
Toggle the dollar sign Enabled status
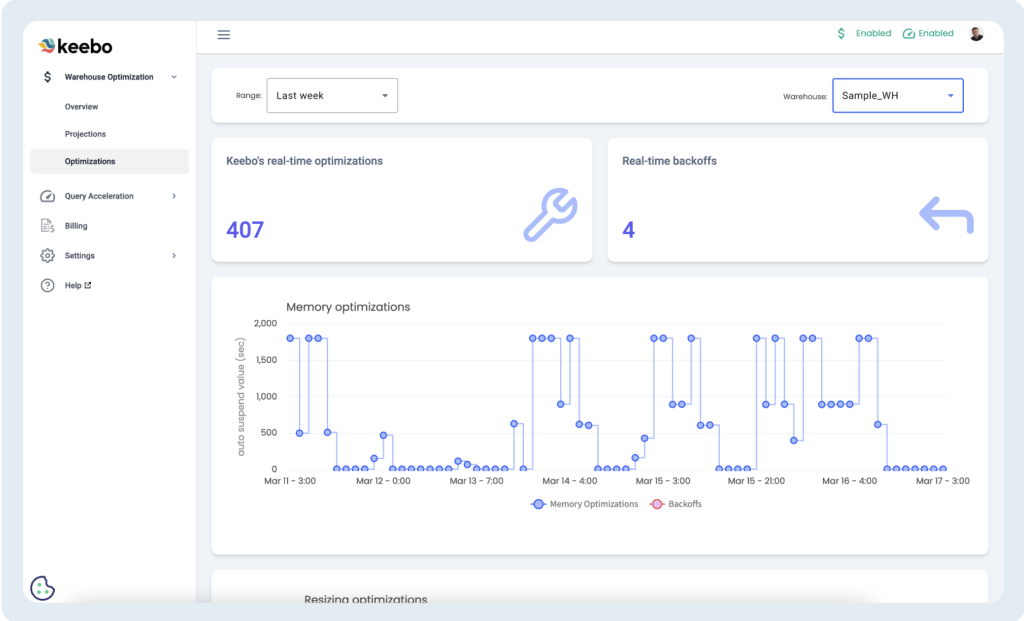[x=864, y=34]
